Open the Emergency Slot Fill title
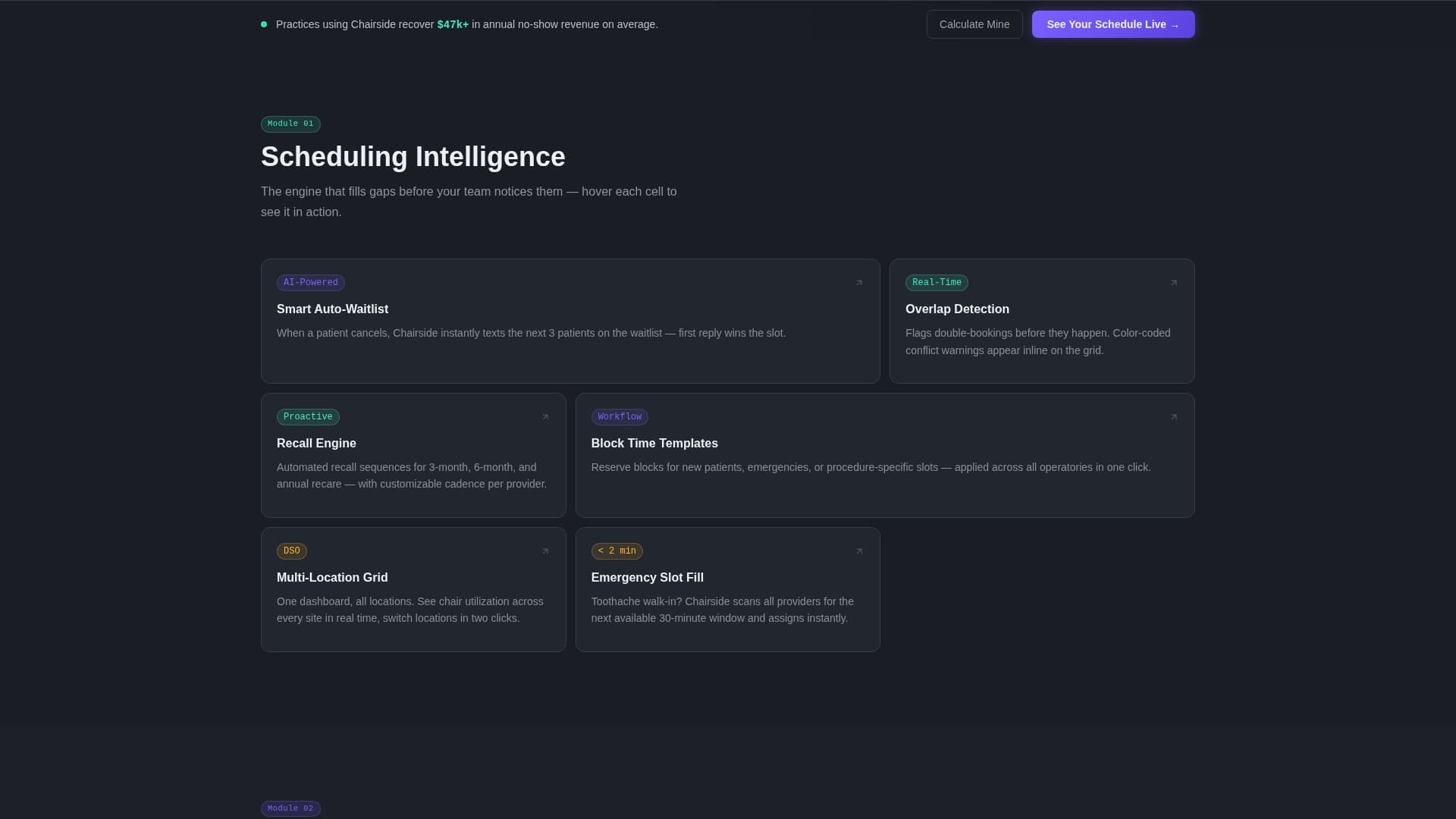The image size is (1456, 819). coord(648,578)
